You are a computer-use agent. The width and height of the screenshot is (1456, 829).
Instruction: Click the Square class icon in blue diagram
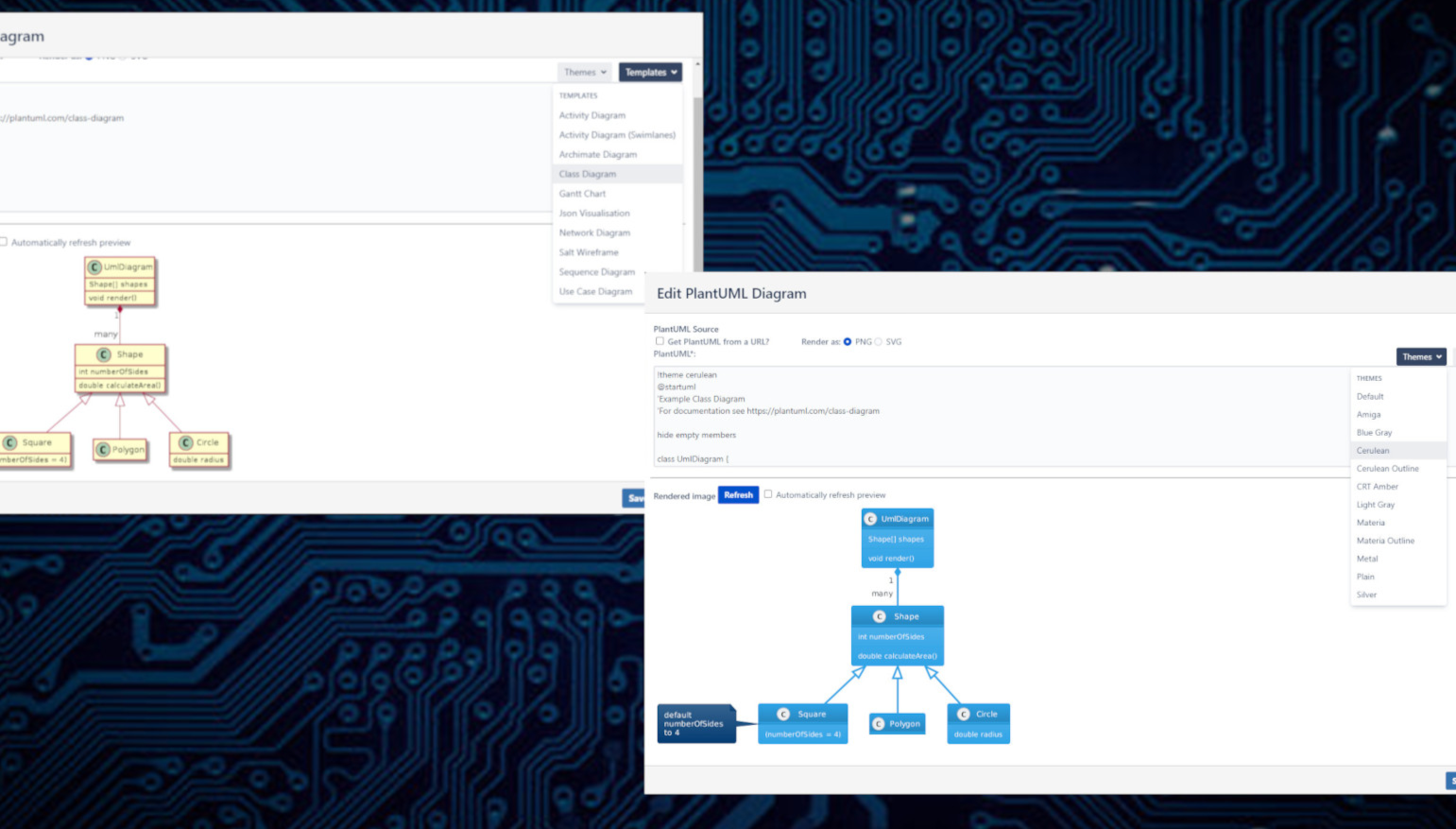[783, 715]
